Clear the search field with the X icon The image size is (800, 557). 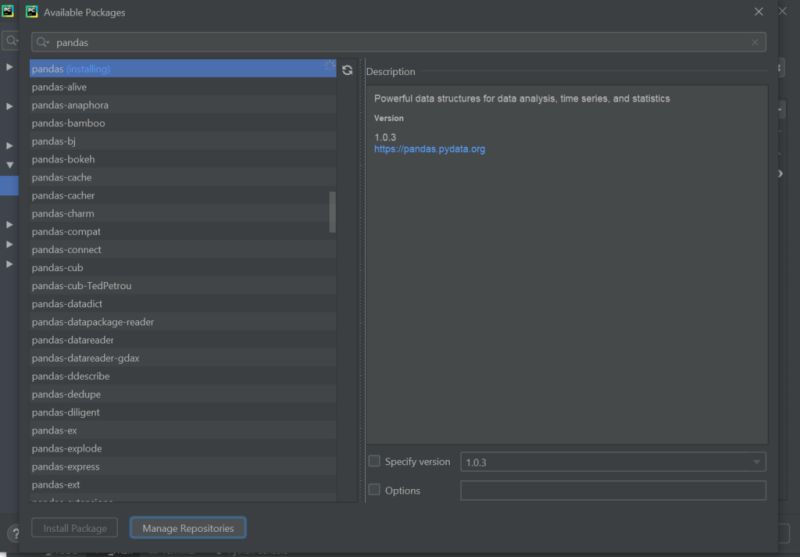(755, 42)
